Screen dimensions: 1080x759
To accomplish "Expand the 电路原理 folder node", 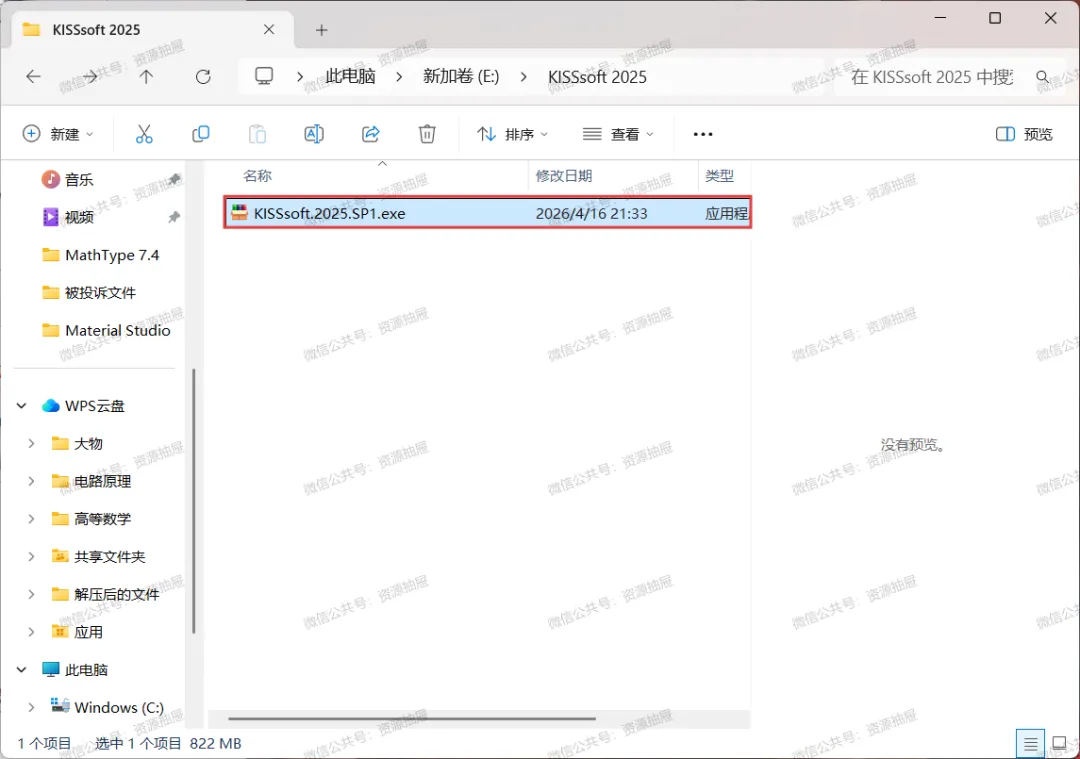I will [x=31, y=481].
